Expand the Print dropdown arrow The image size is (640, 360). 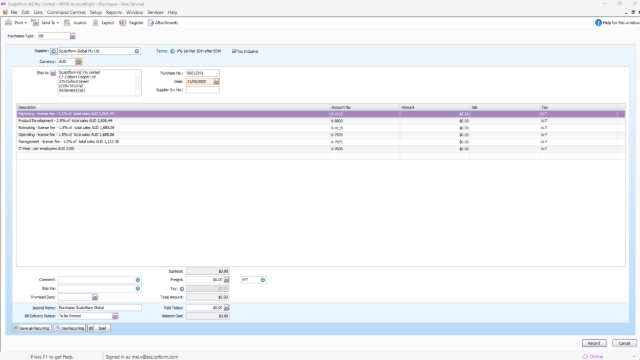(26, 23)
